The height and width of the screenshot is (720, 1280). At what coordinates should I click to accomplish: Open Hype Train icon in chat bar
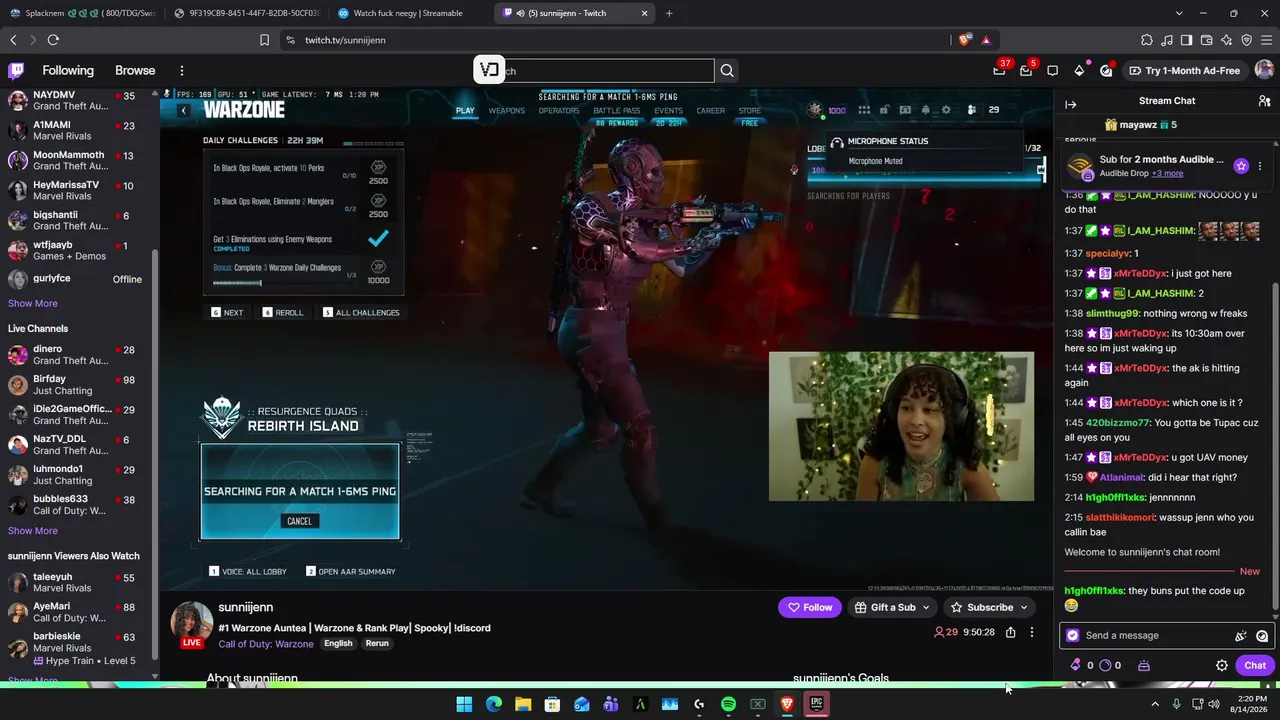pyautogui.click(x=1143, y=665)
